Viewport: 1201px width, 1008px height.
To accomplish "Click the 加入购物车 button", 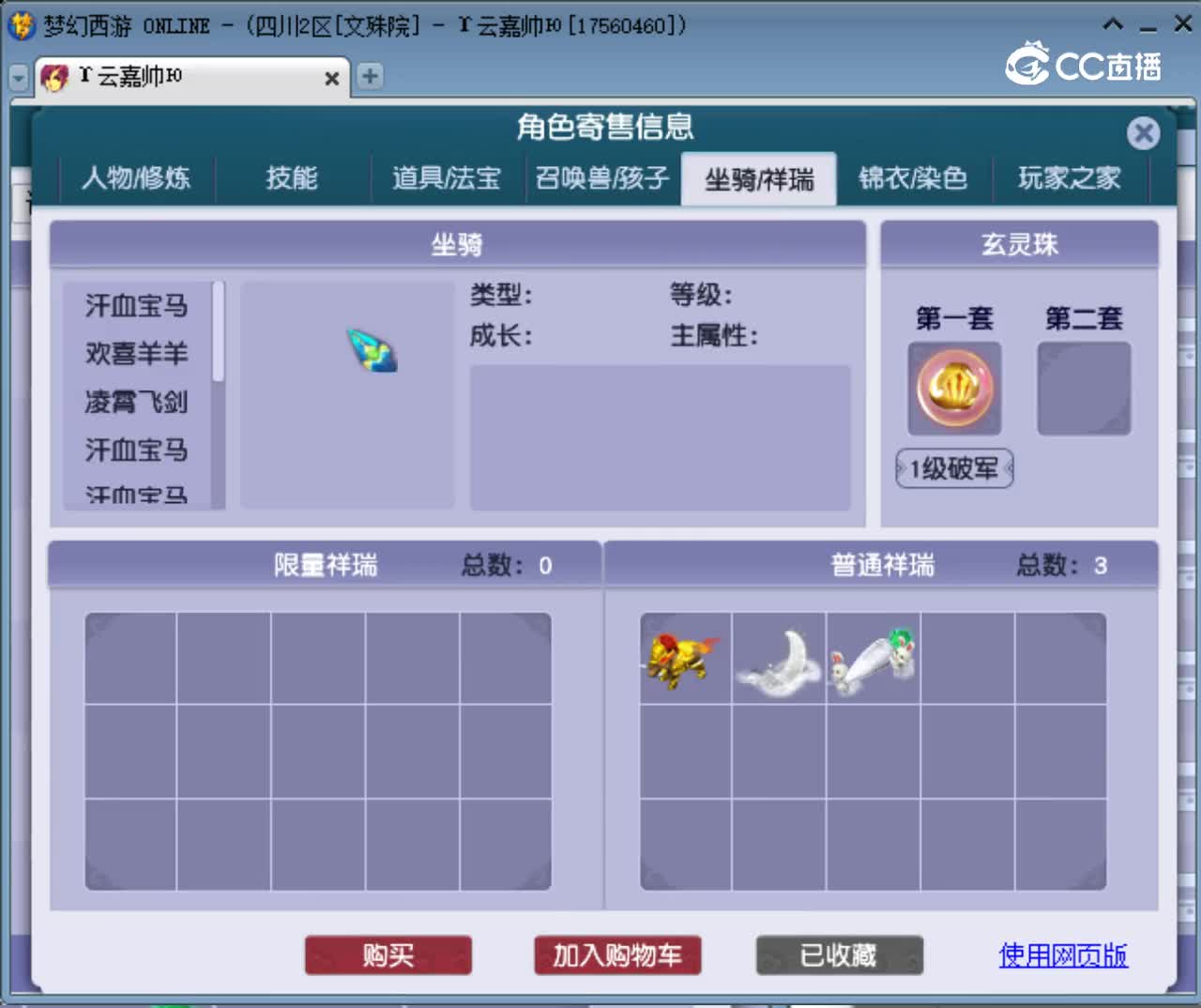I will (x=617, y=955).
